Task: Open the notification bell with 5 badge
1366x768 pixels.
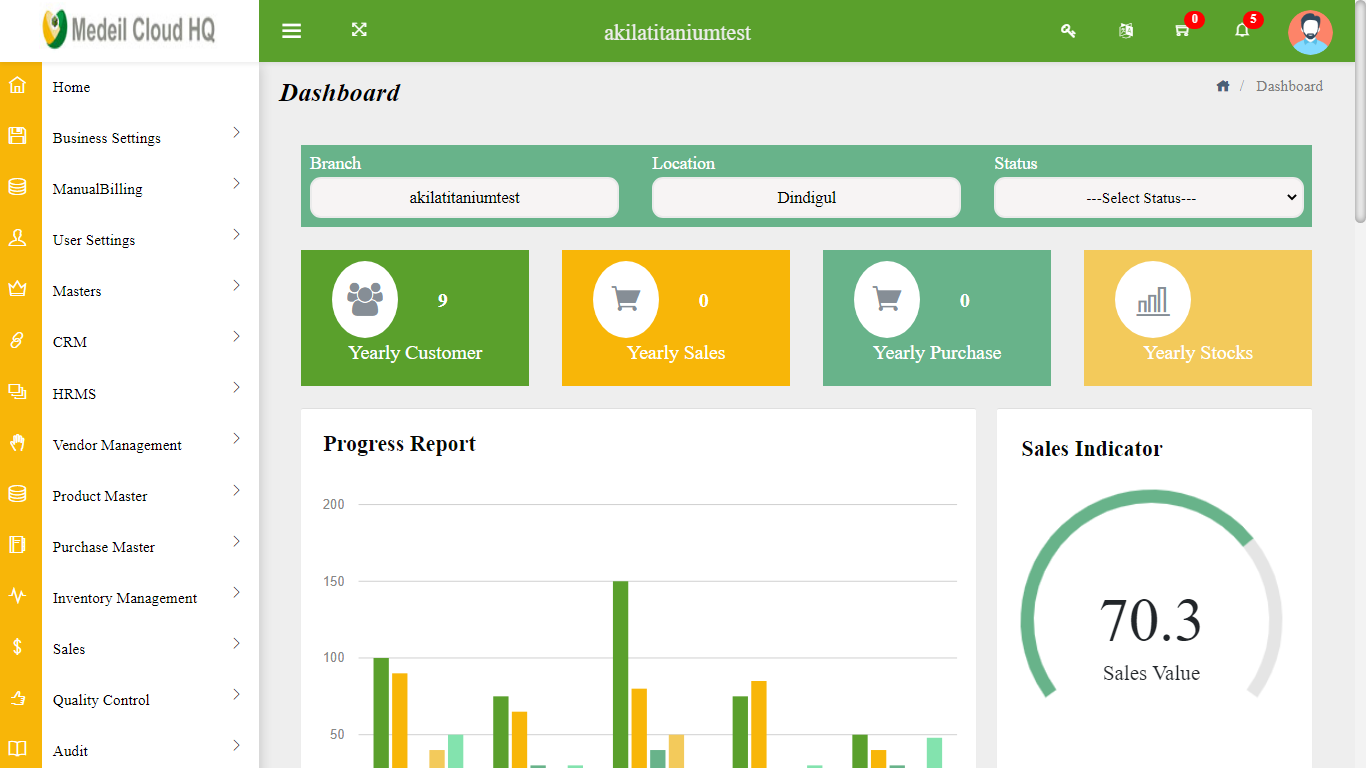Action: pos(1242,30)
